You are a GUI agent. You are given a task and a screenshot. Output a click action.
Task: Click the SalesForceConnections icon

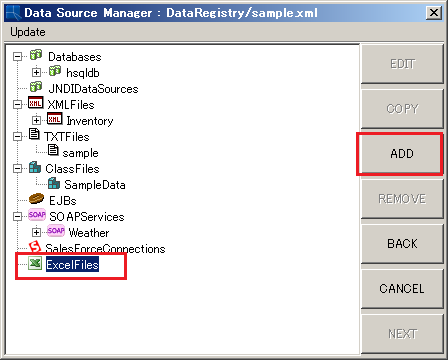[x=35, y=247]
